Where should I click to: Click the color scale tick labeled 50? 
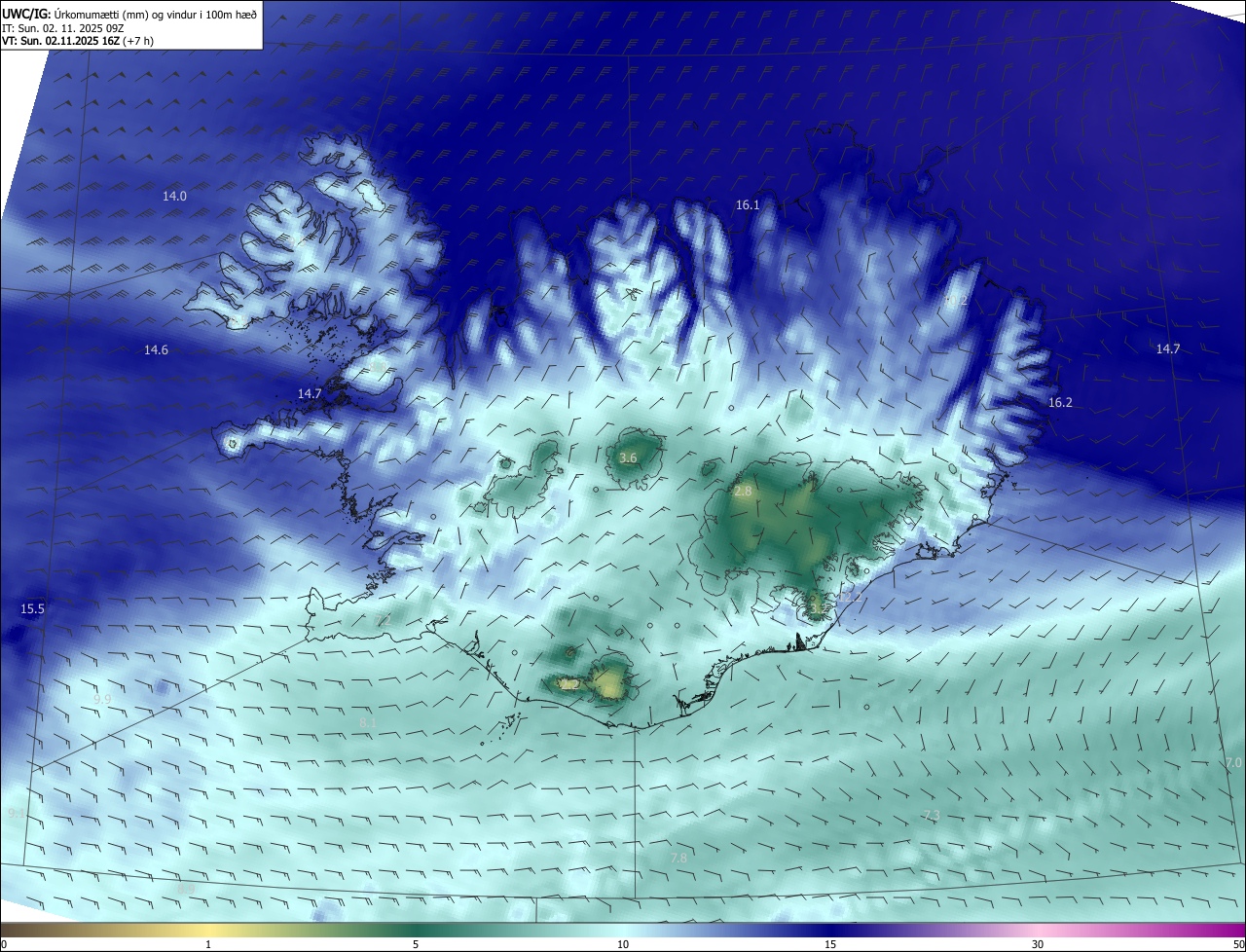[1238, 944]
